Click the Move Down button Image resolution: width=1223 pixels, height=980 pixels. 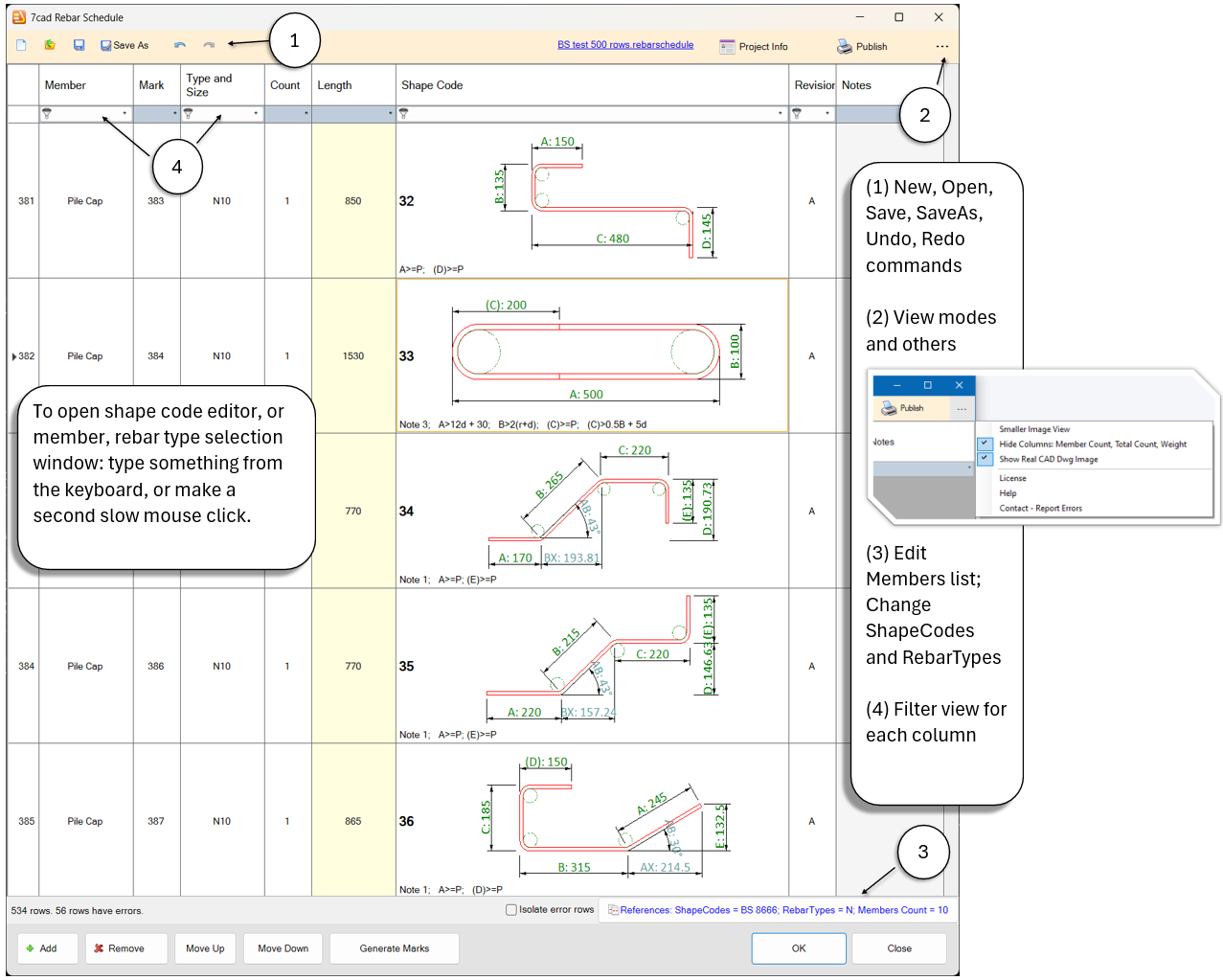click(x=283, y=948)
